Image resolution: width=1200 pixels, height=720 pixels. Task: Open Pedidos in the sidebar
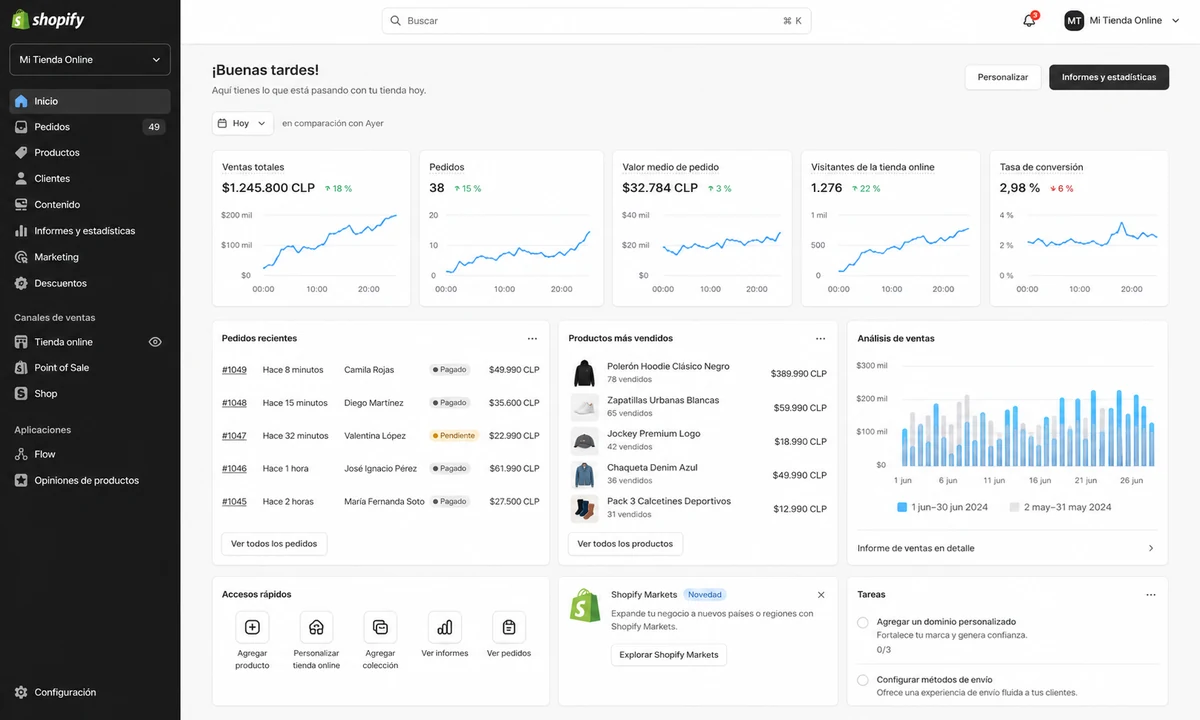point(90,127)
